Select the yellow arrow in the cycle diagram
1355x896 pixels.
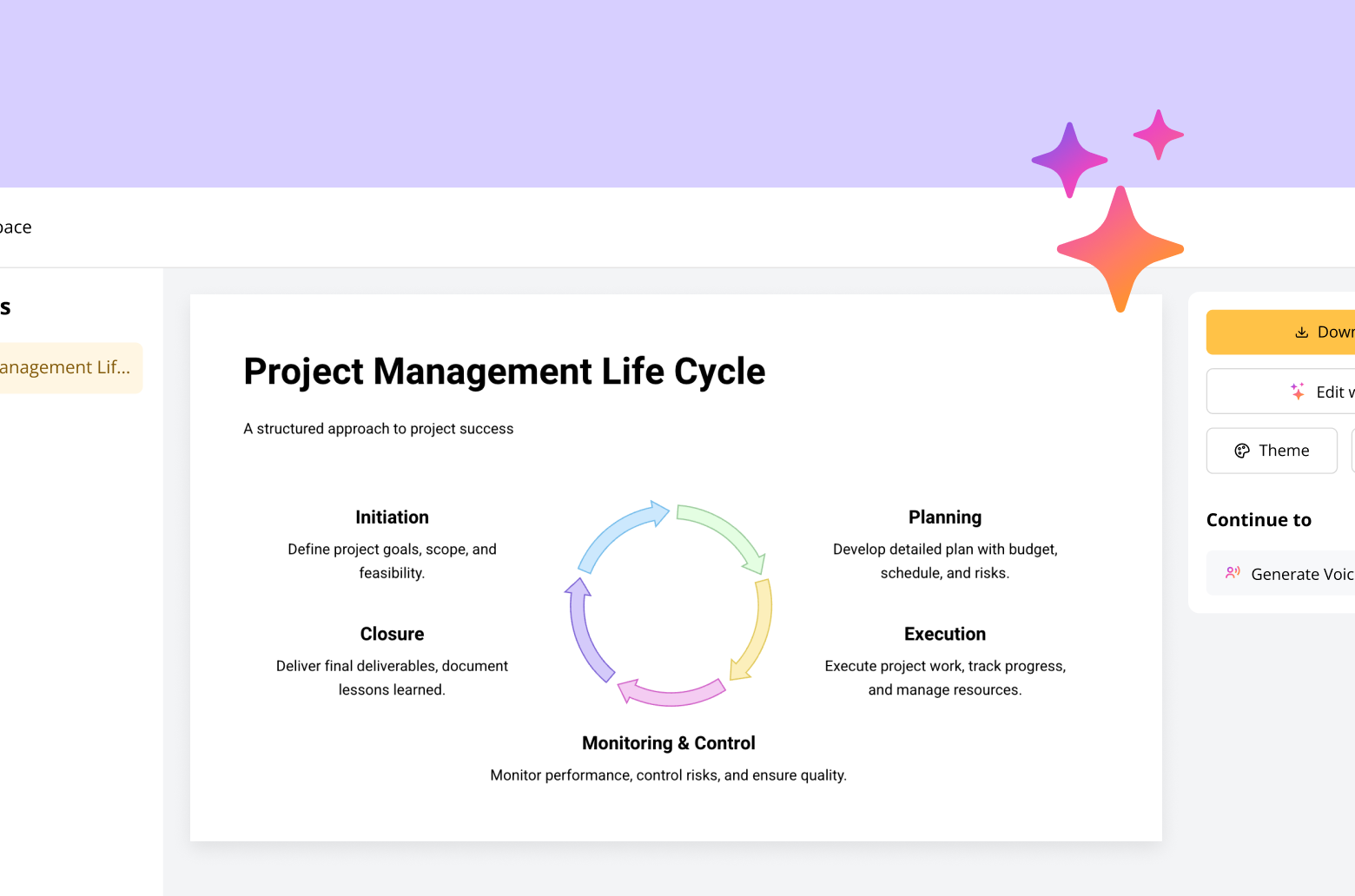pyautogui.click(x=755, y=629)
